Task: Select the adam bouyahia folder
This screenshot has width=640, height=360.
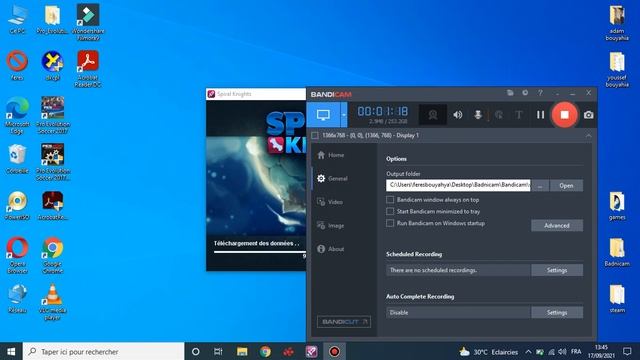Action: 617,22
